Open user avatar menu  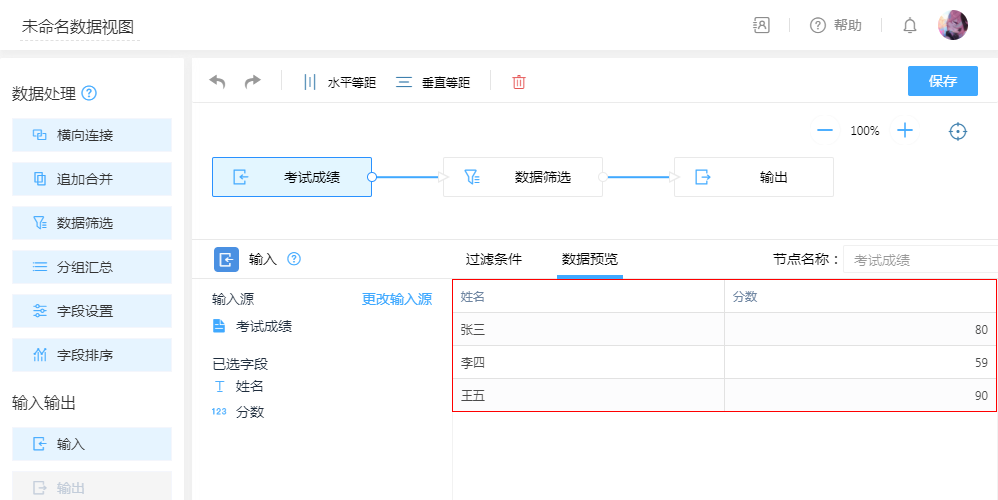click(x=952, y=26)
